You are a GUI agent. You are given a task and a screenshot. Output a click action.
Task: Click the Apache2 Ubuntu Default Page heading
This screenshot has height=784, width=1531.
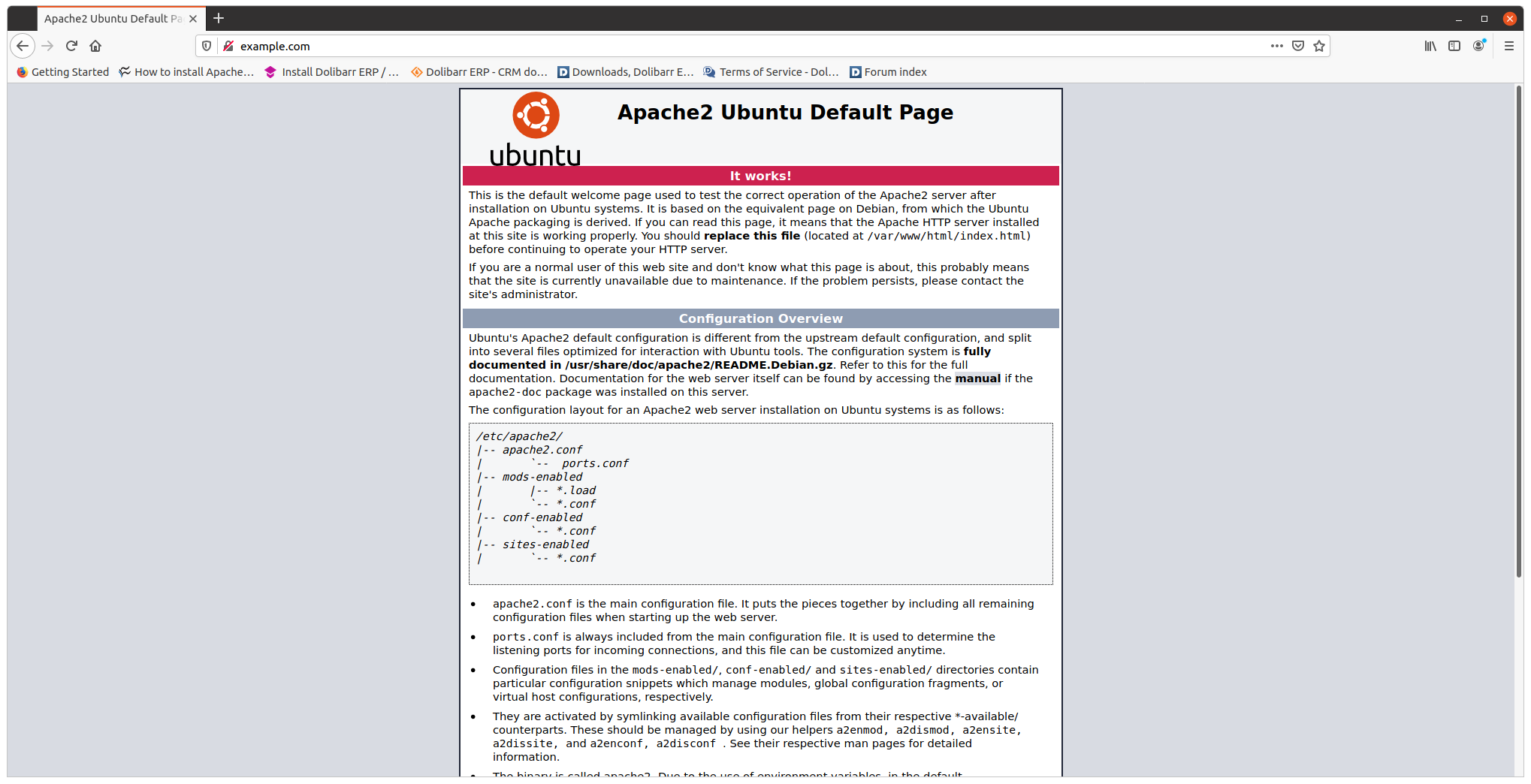[785, 112]
